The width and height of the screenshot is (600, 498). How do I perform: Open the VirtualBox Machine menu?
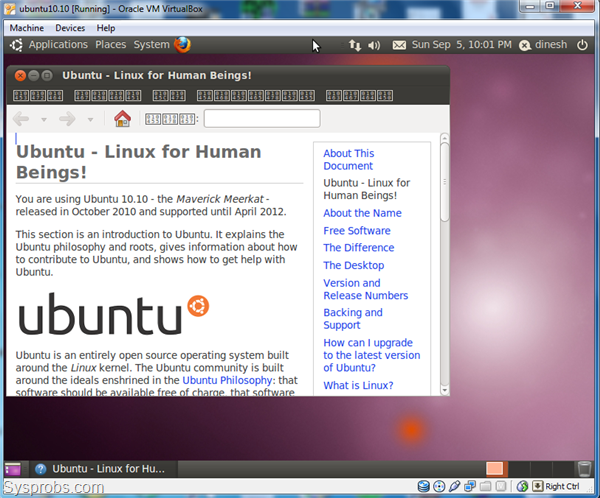tap(26, 28)
